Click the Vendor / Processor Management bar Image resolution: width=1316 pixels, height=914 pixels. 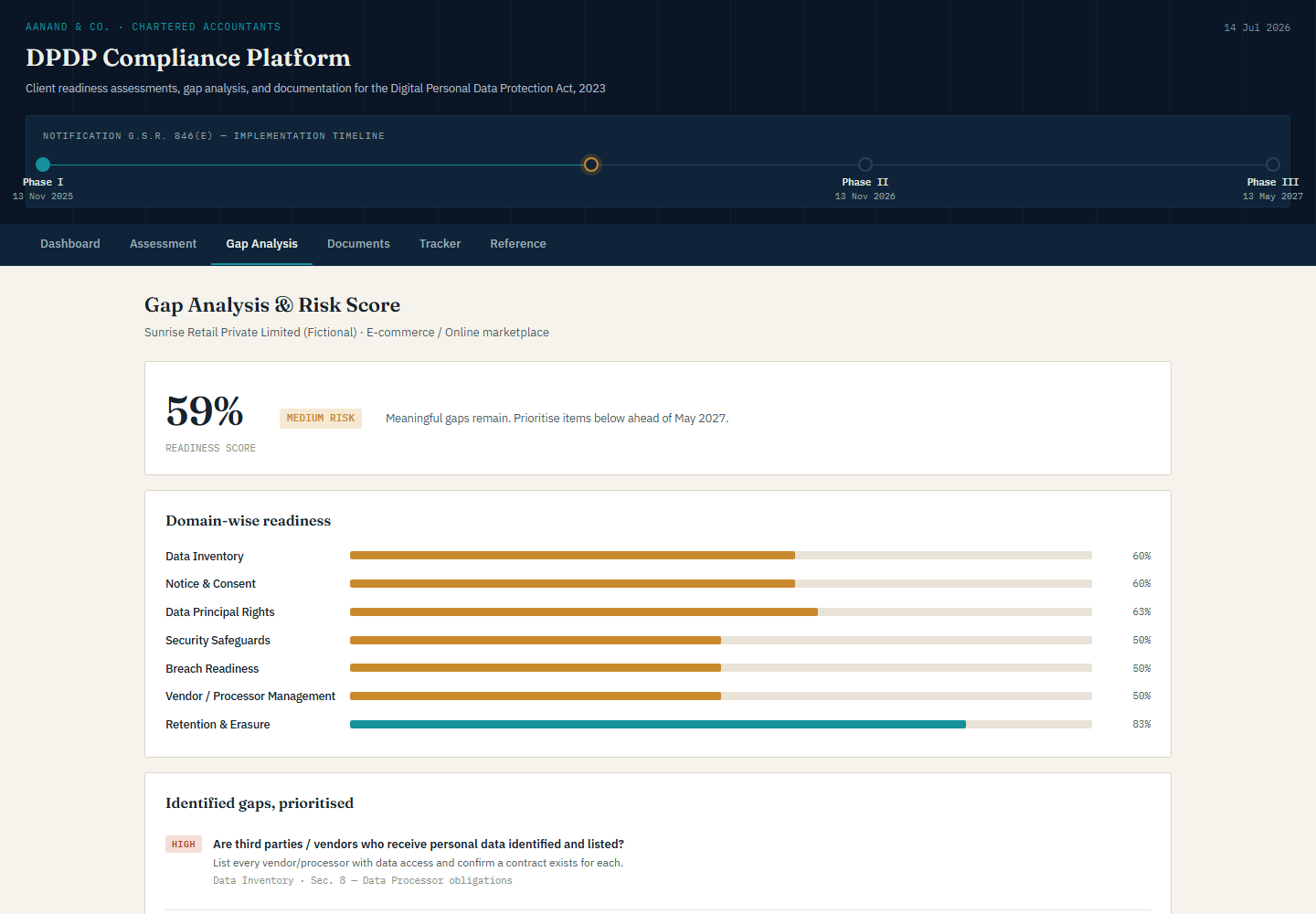click(721, 696)
